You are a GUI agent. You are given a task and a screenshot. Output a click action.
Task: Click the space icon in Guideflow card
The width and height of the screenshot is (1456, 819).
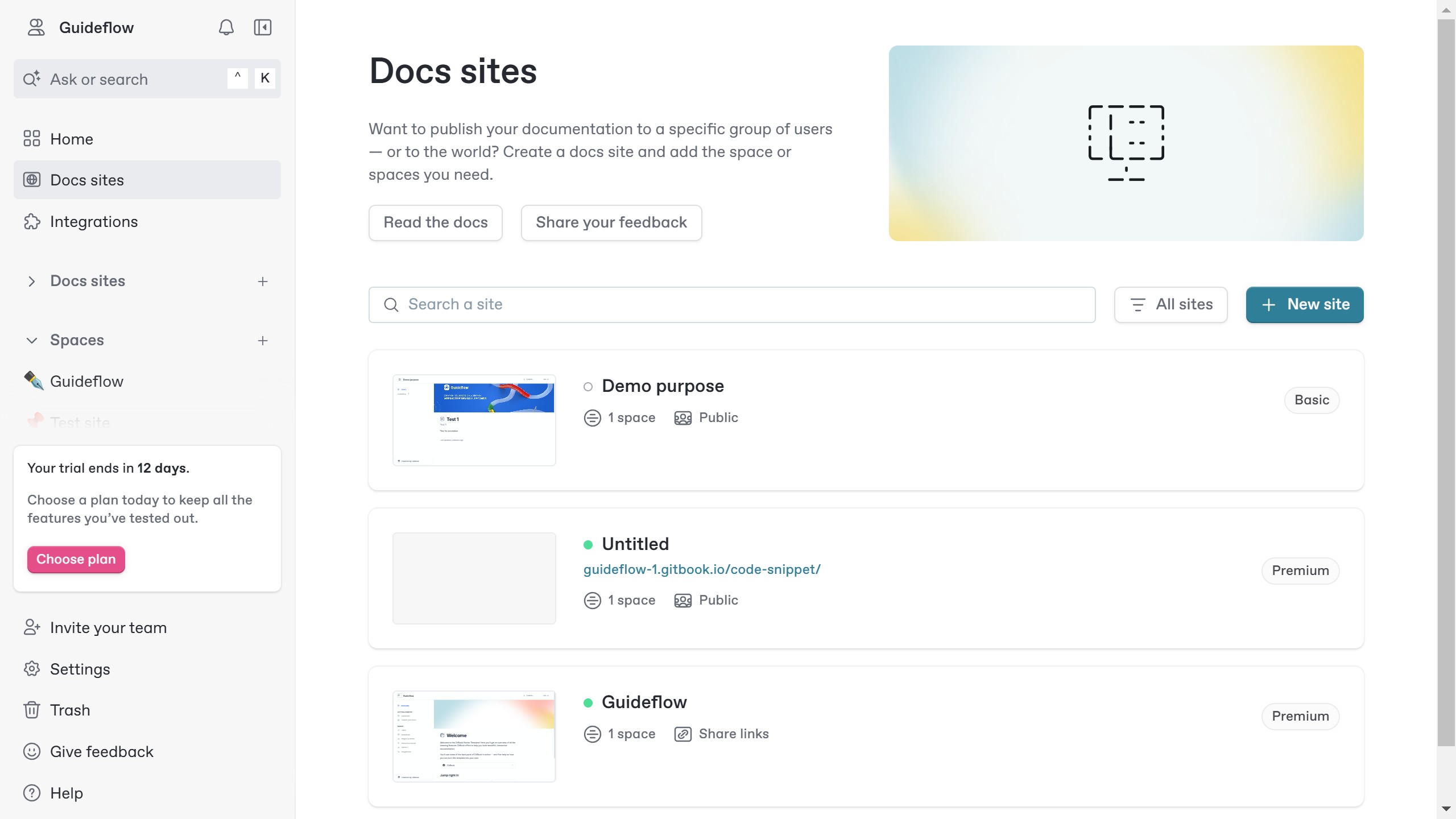pyautogui.click(x=593, y=734)
